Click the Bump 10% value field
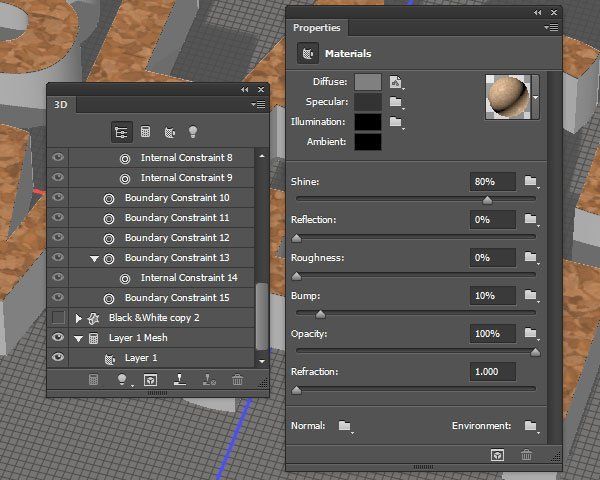Screen dimensions: 600x480 pyautogui.click(x=492, y=296)
